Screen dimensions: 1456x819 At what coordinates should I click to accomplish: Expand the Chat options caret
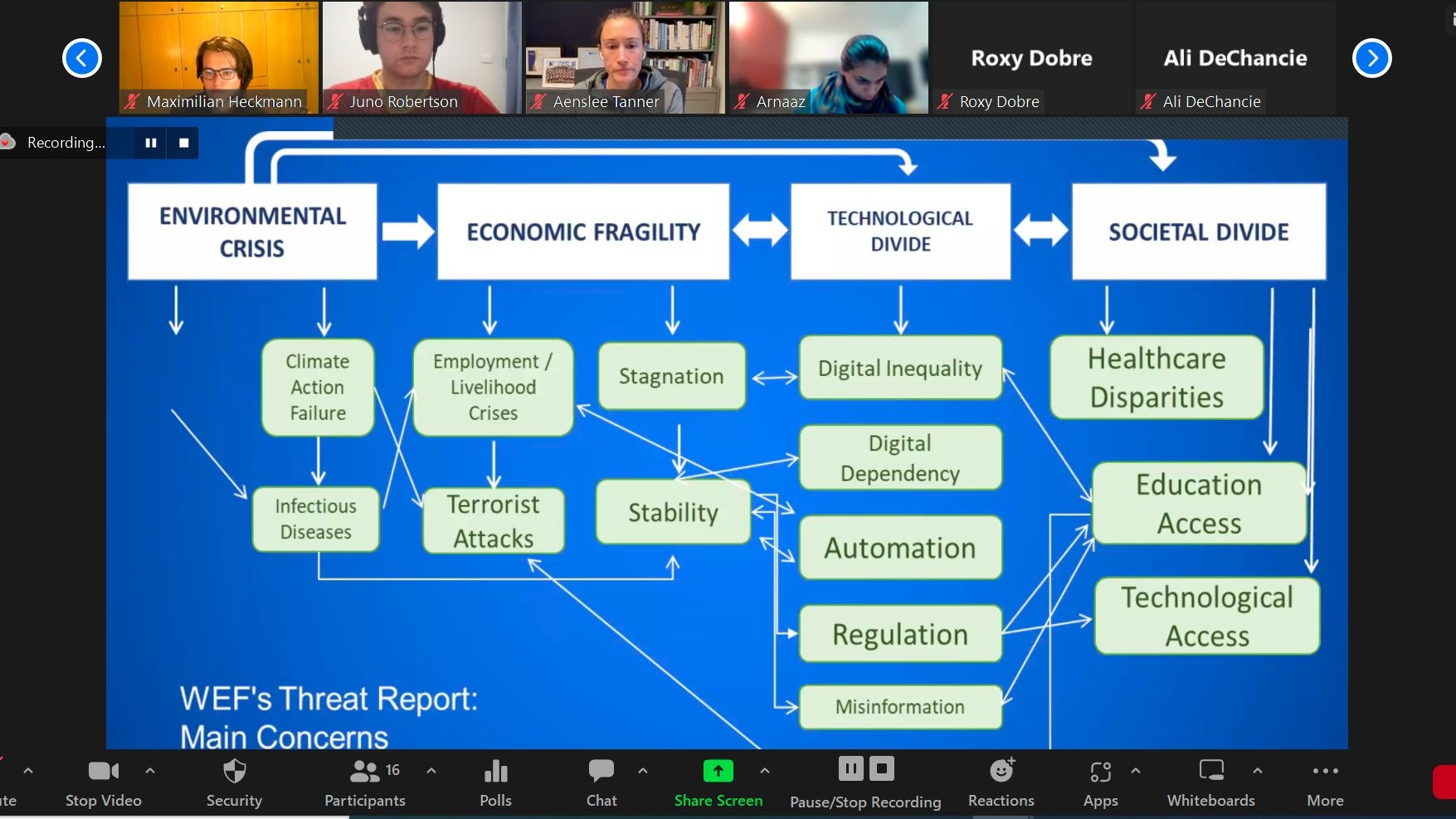(x=643, y=771)
